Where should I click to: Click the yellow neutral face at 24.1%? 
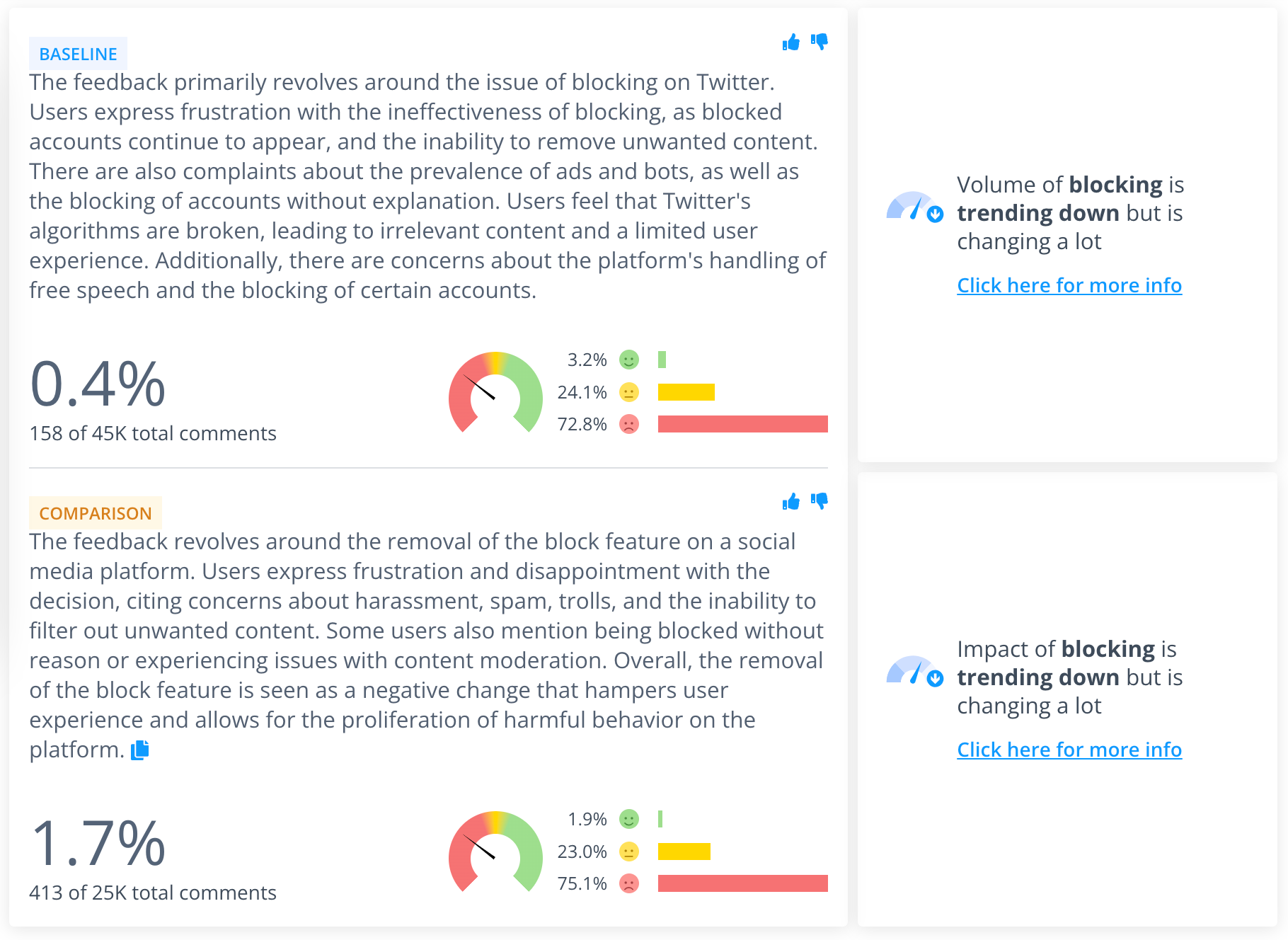(x=629, y=392)
